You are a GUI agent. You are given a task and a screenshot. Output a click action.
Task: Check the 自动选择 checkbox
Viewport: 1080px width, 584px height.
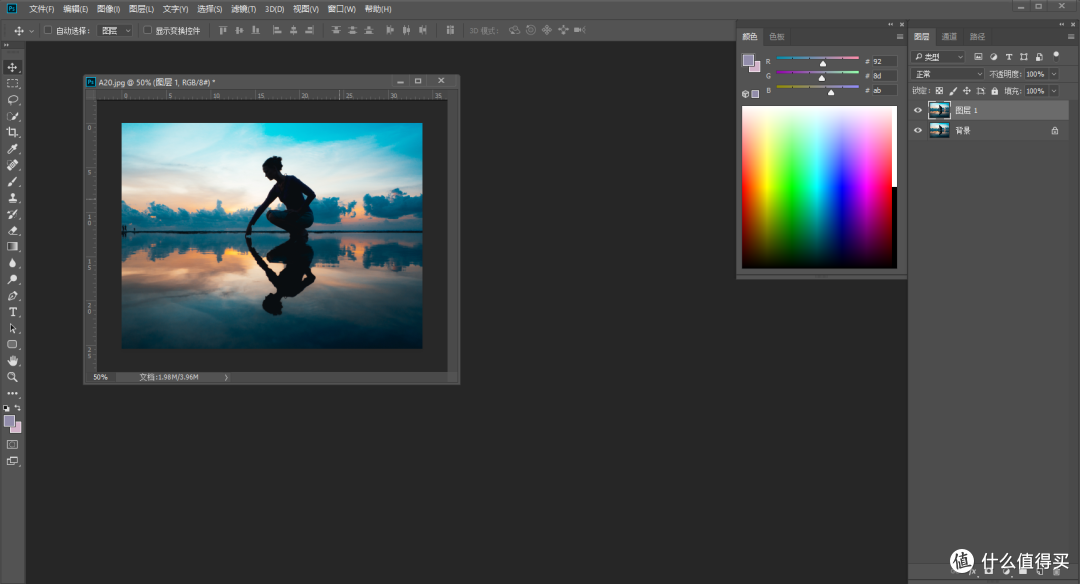pyautogui.click(x=47, y=30)
